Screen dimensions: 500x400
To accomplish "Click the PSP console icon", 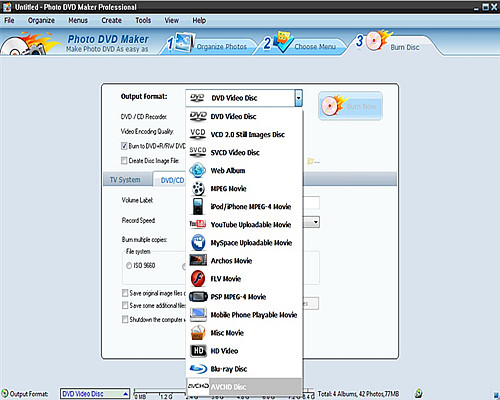I will (x=198, y=296).
